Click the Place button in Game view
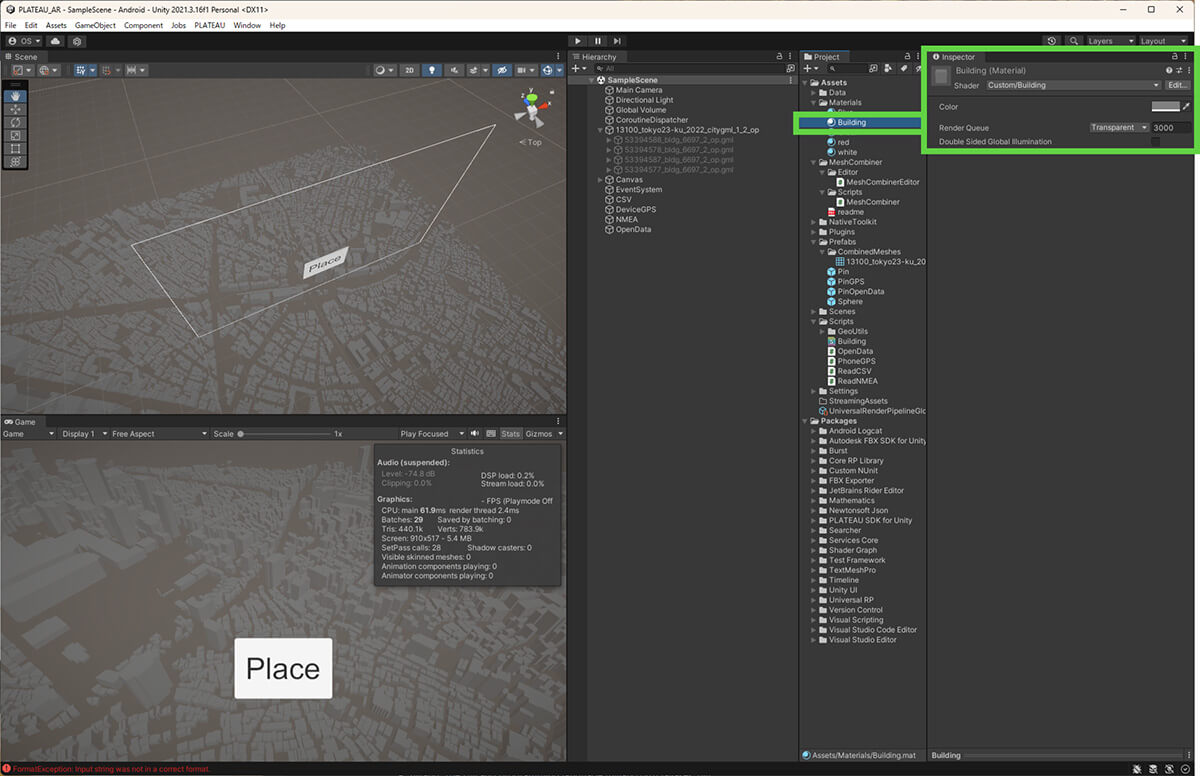 (x=283, y=668)
